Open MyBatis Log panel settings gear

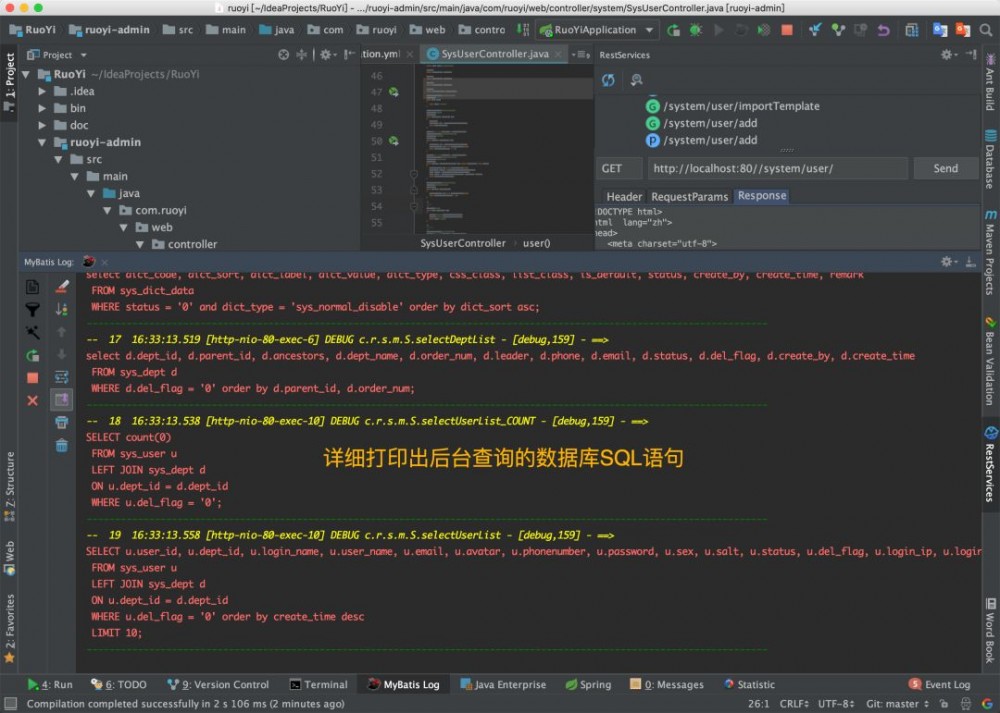pyautogui.click(x=946, y=261)
